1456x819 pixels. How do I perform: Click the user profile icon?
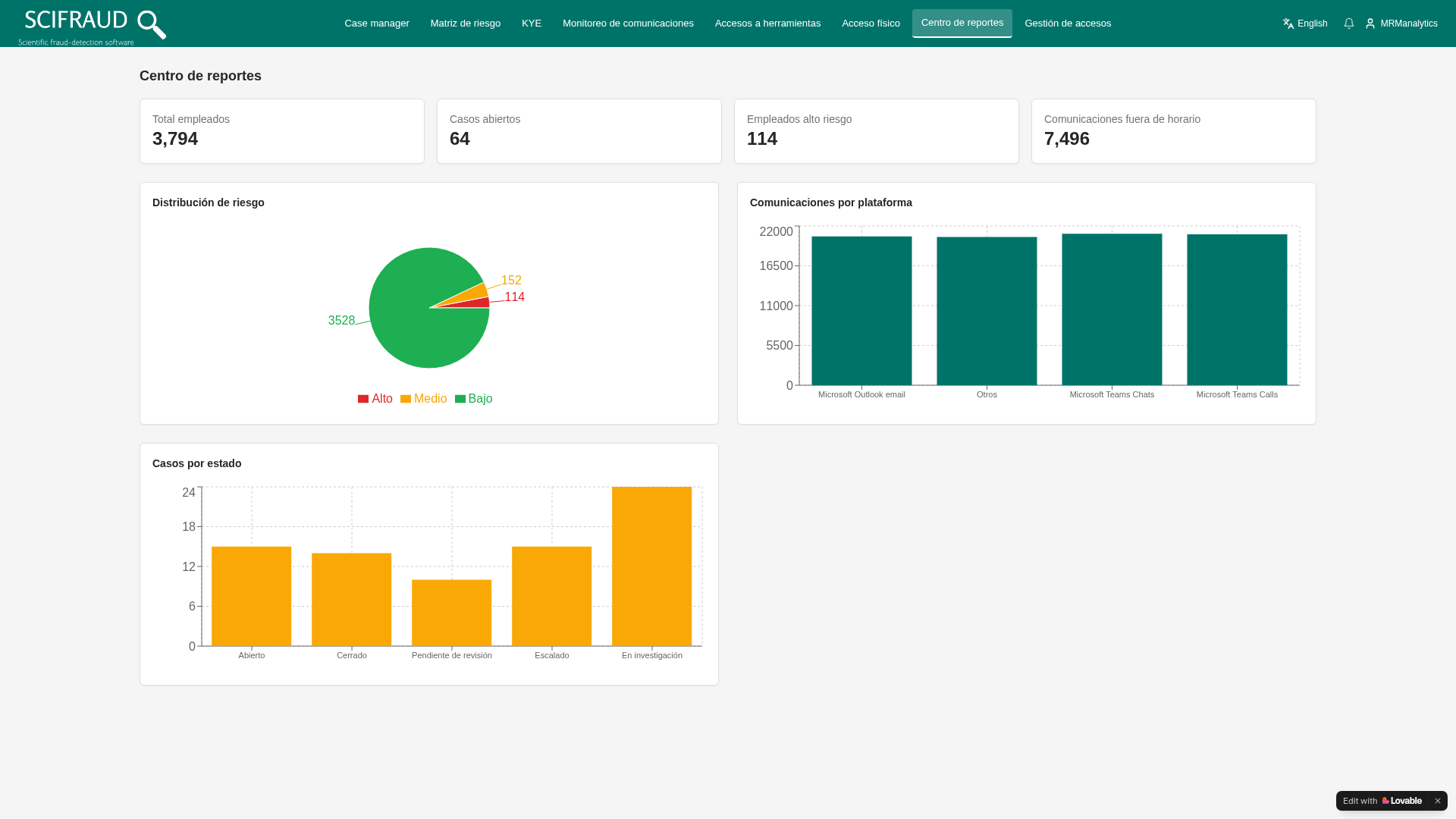[1370, 24]
